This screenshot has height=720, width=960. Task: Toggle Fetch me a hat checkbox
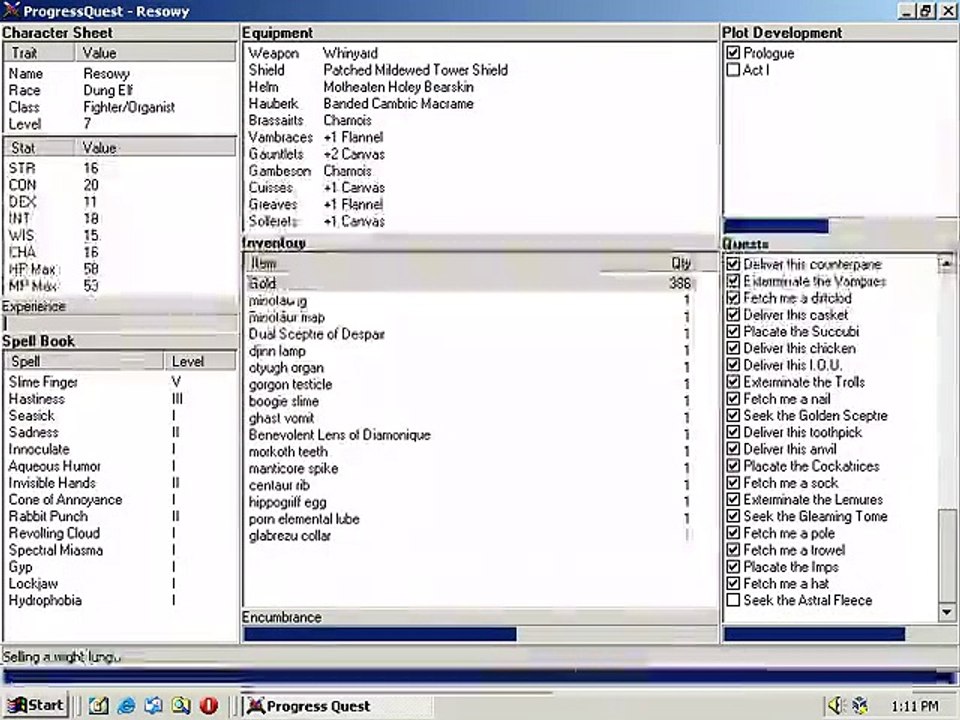733,583
